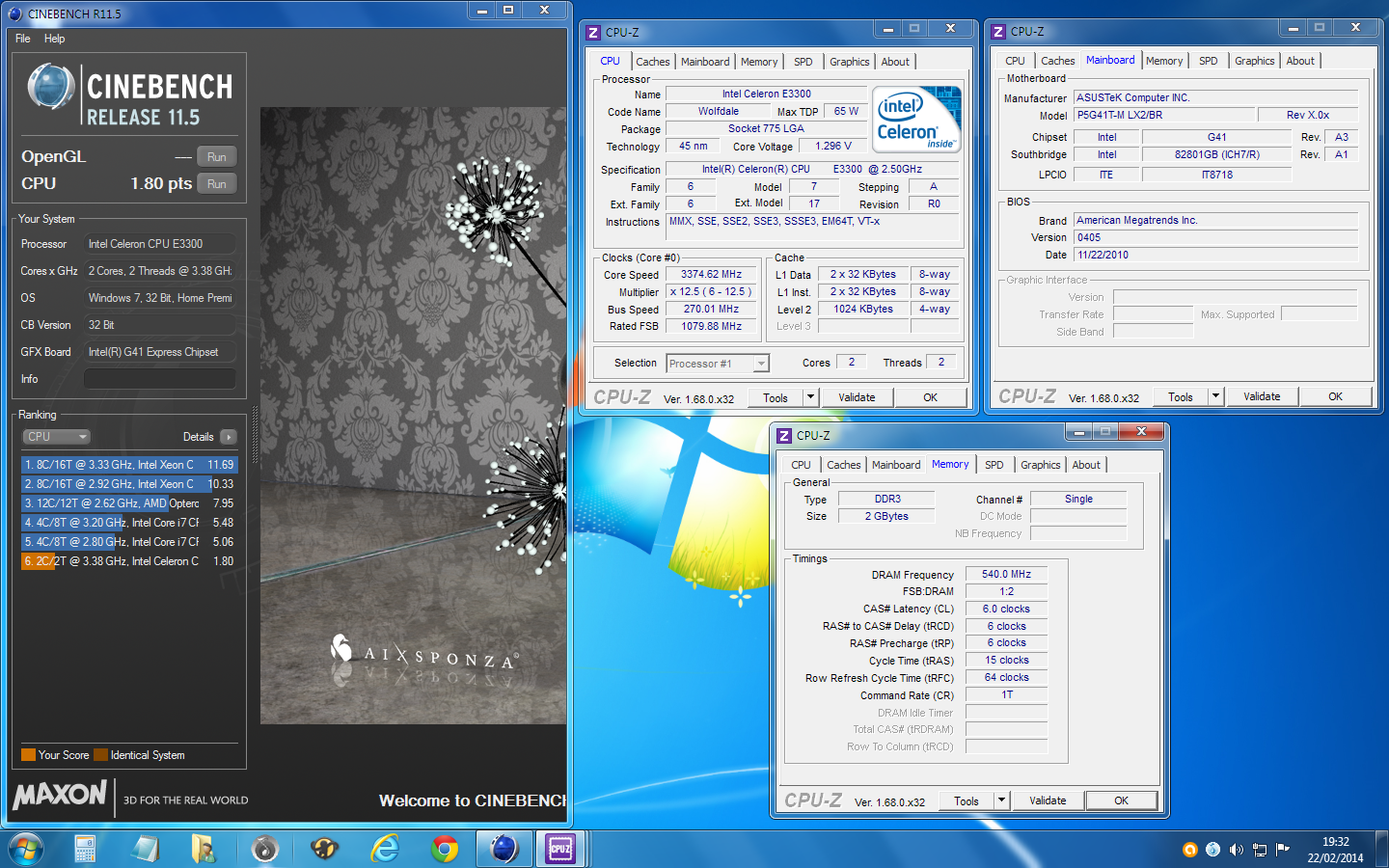Open Graphics tab in Mainboard CPU-Z window
This screenshot has width=1389, height=868.
(x=1255, y=61)
